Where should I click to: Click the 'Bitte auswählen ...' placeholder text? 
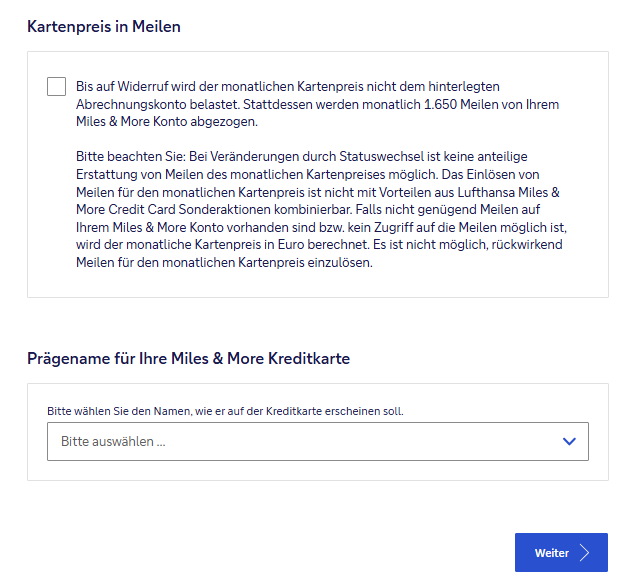point(113,441)
